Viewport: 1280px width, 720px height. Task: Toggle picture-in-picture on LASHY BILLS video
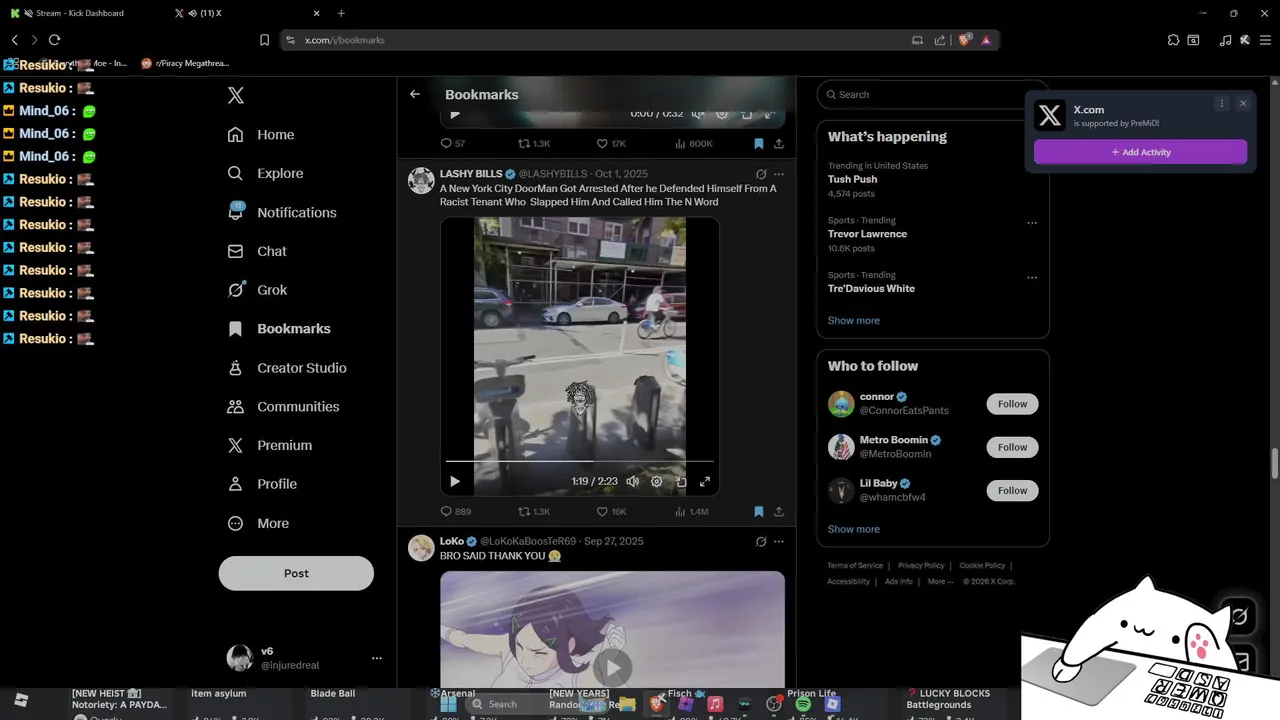click(681, 481)
